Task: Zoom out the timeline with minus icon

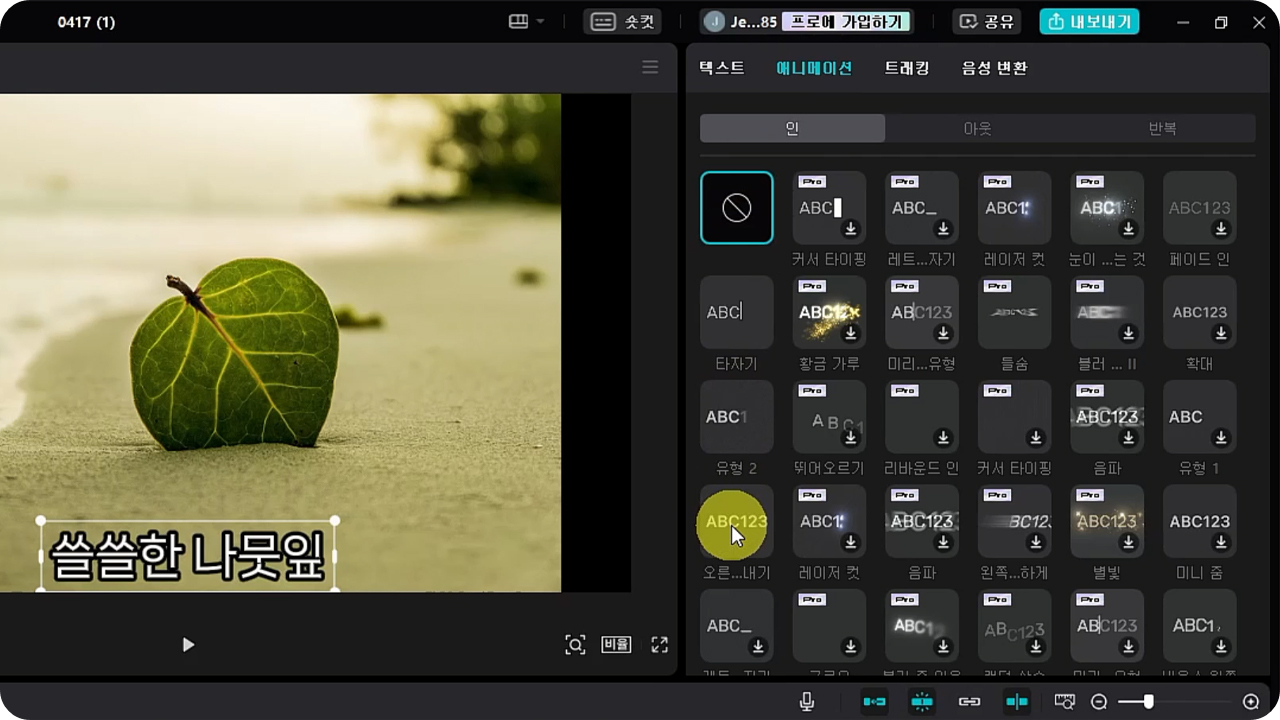Action: click(1099, 702)
